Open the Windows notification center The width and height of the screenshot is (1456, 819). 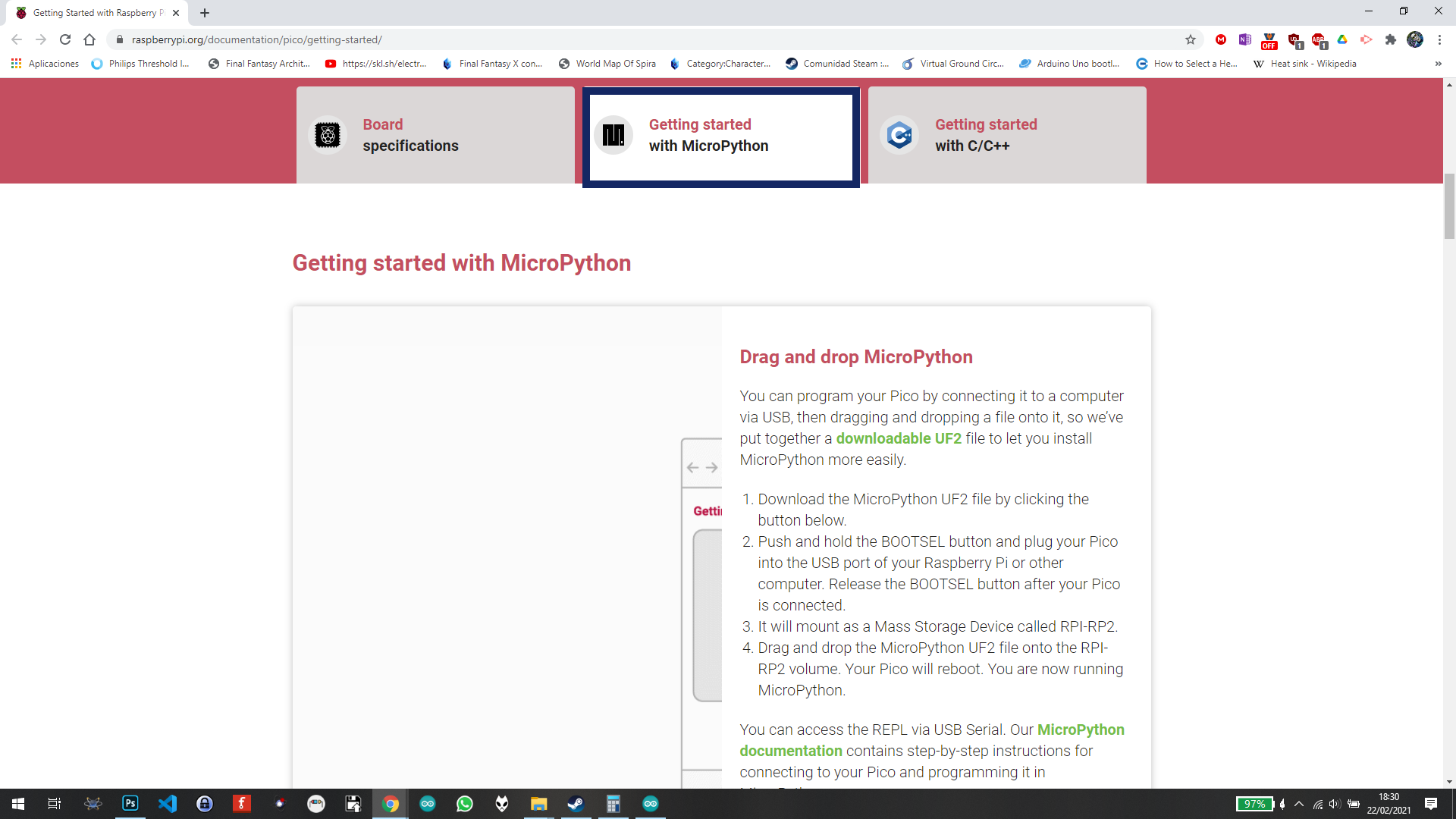pyautogui.click(x=1431, y=804)
